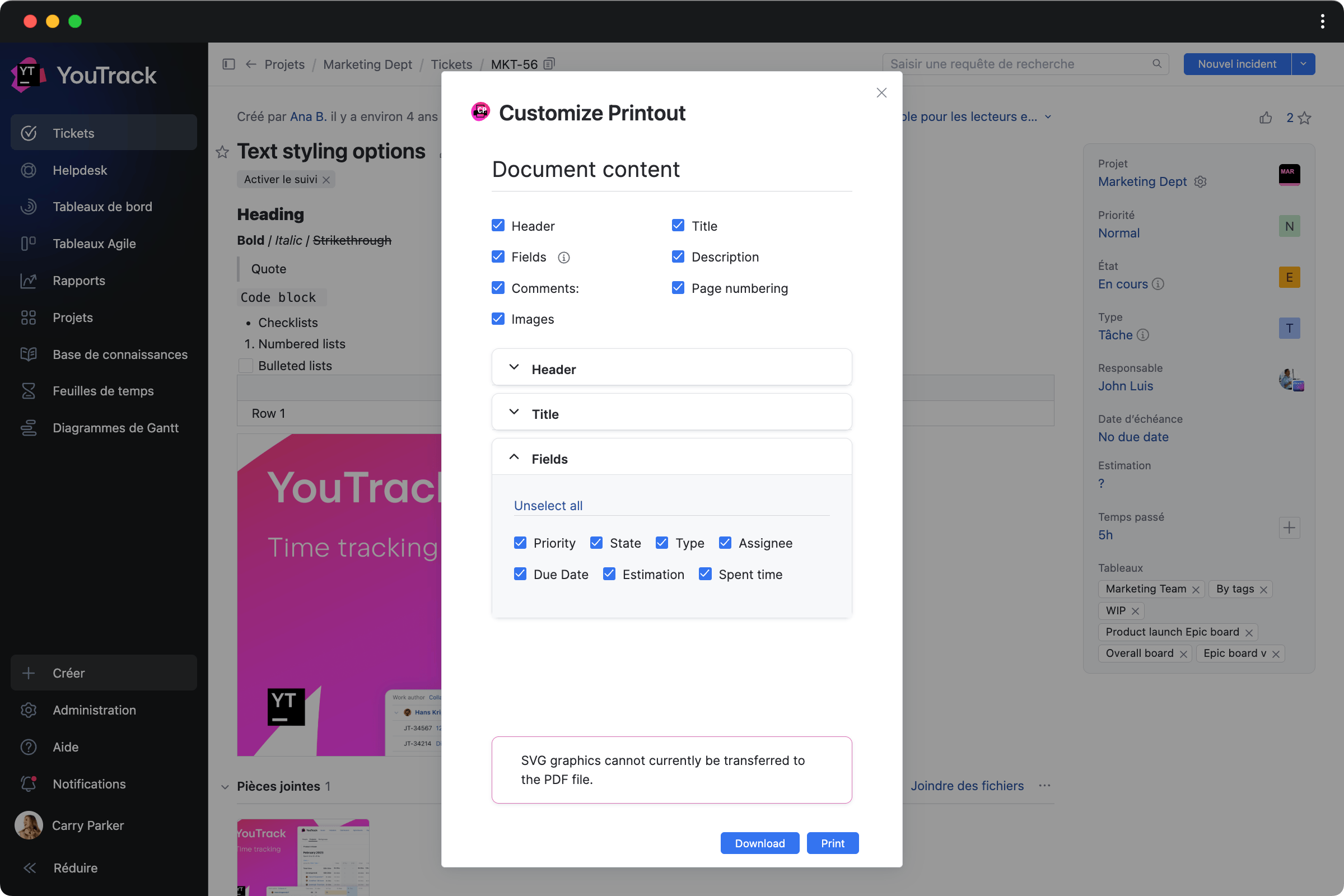Uncheck the Images checkbox

(x=498, y=319)
